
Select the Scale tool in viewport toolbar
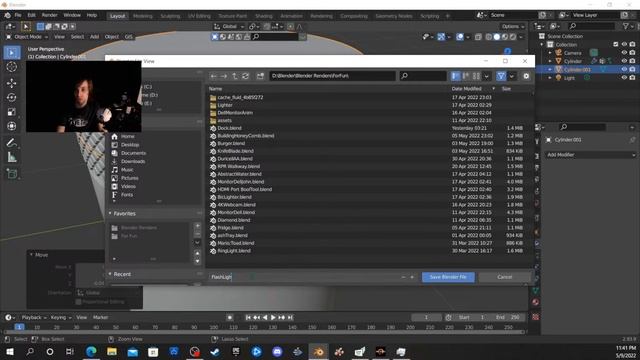pyautogui.click(x=11, y=111)
